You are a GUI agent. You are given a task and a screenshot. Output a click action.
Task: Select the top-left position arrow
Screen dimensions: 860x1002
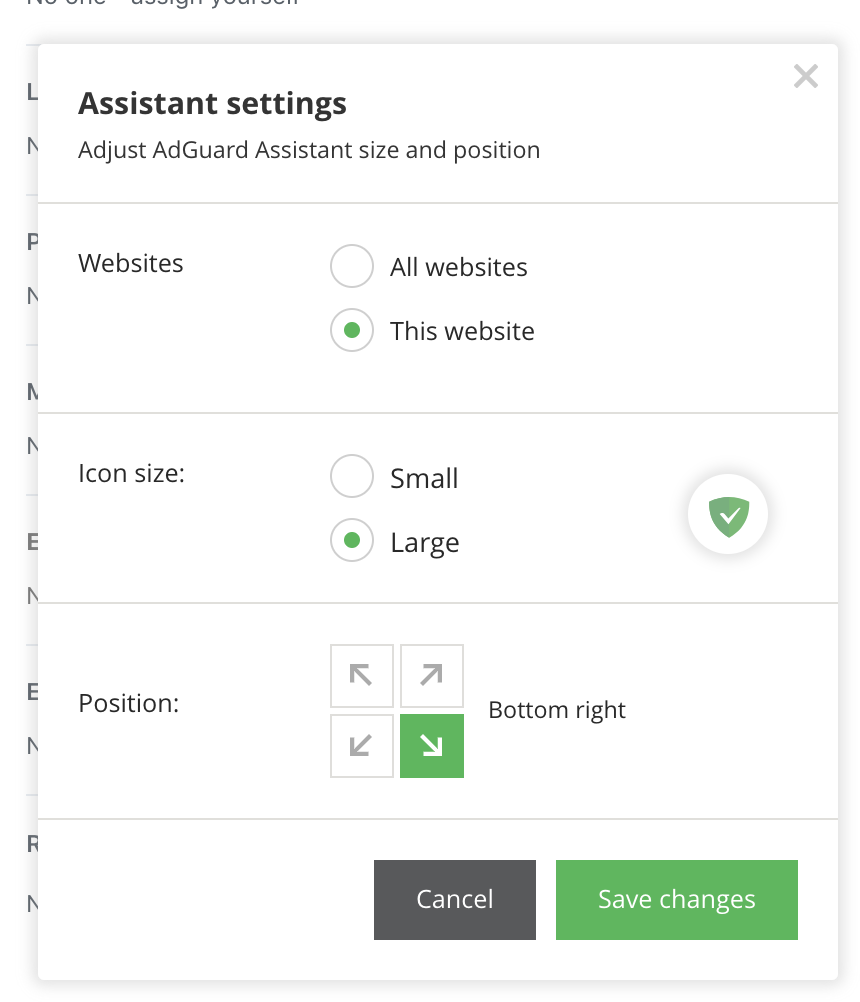click(361, 675)
